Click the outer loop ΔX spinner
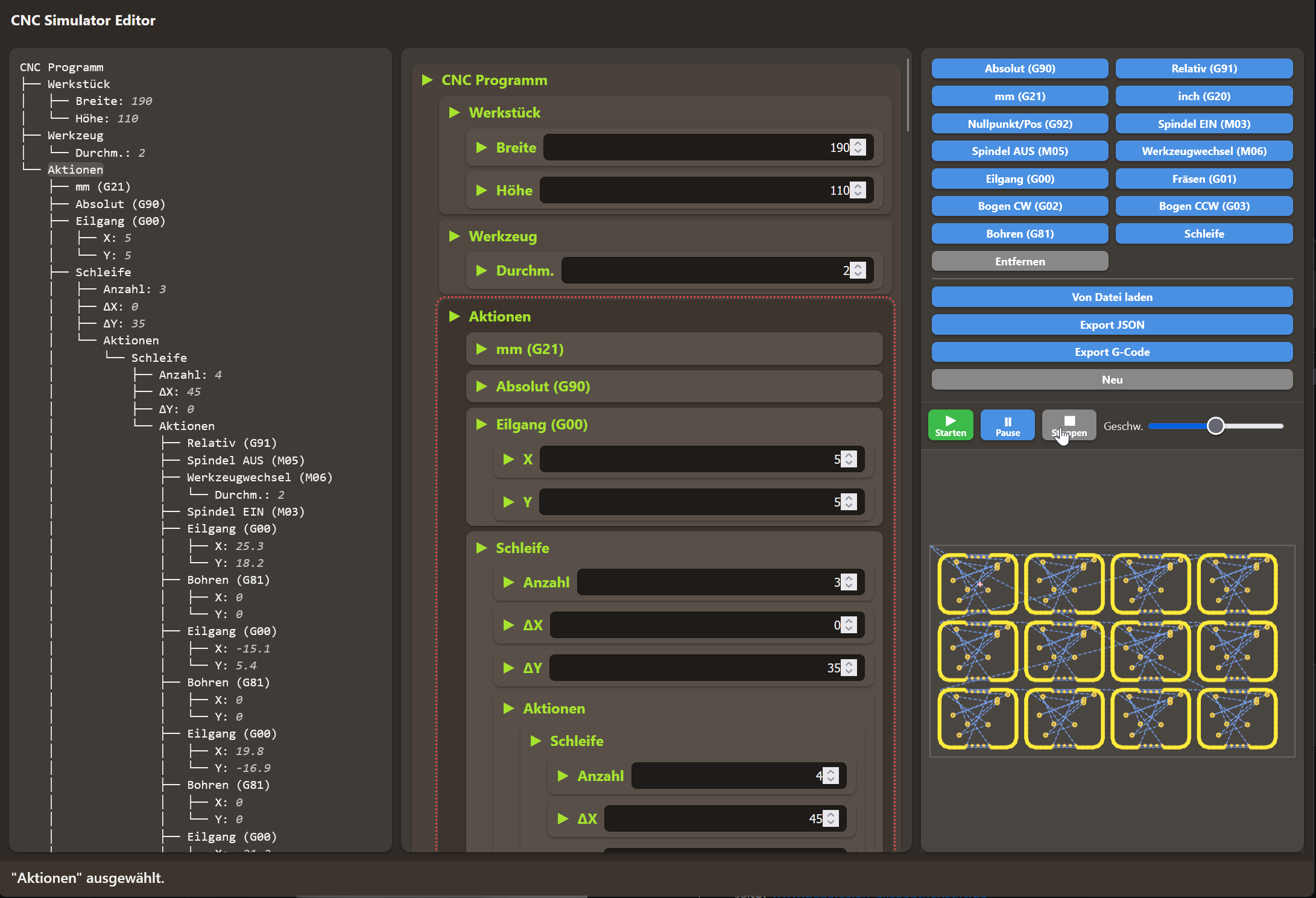1316x898 pixels. pos(849,625)
